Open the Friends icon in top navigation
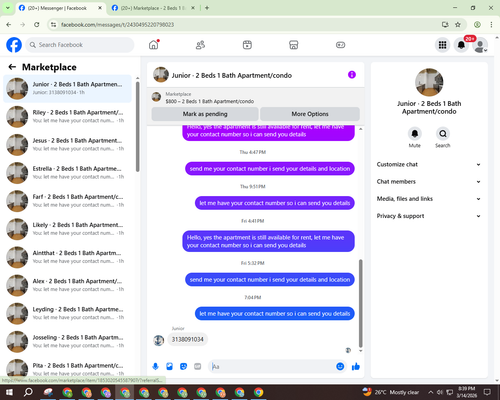 click(200, 45)
